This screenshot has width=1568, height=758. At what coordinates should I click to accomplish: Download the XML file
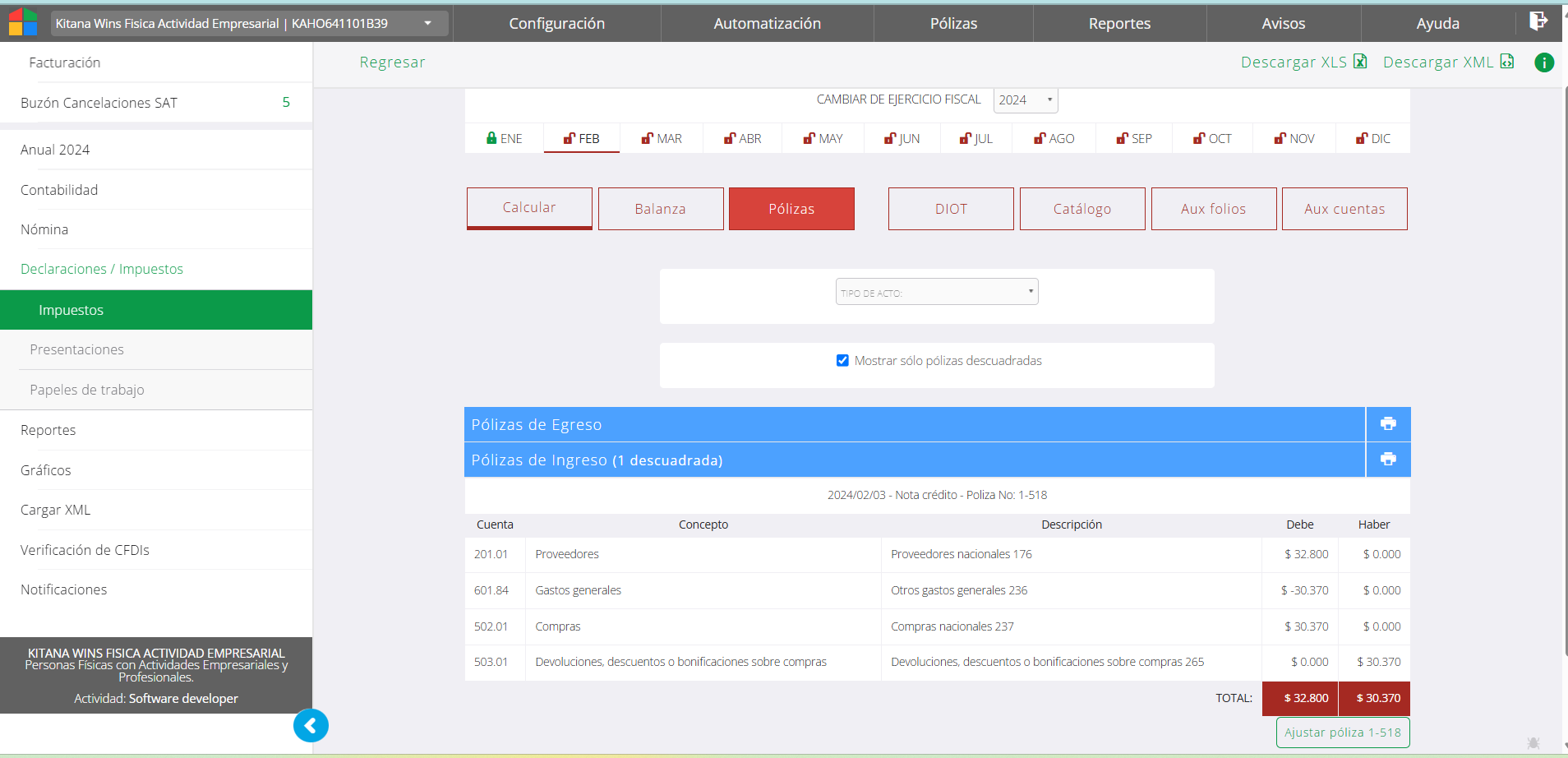pyautogui.click(x=1448, y=62)
